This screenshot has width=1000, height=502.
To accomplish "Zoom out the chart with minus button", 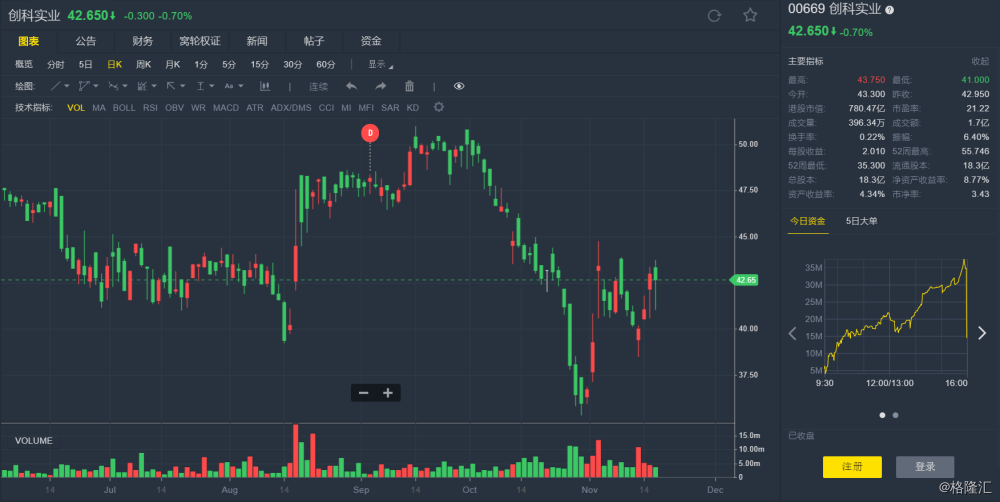I will (363, 393).
